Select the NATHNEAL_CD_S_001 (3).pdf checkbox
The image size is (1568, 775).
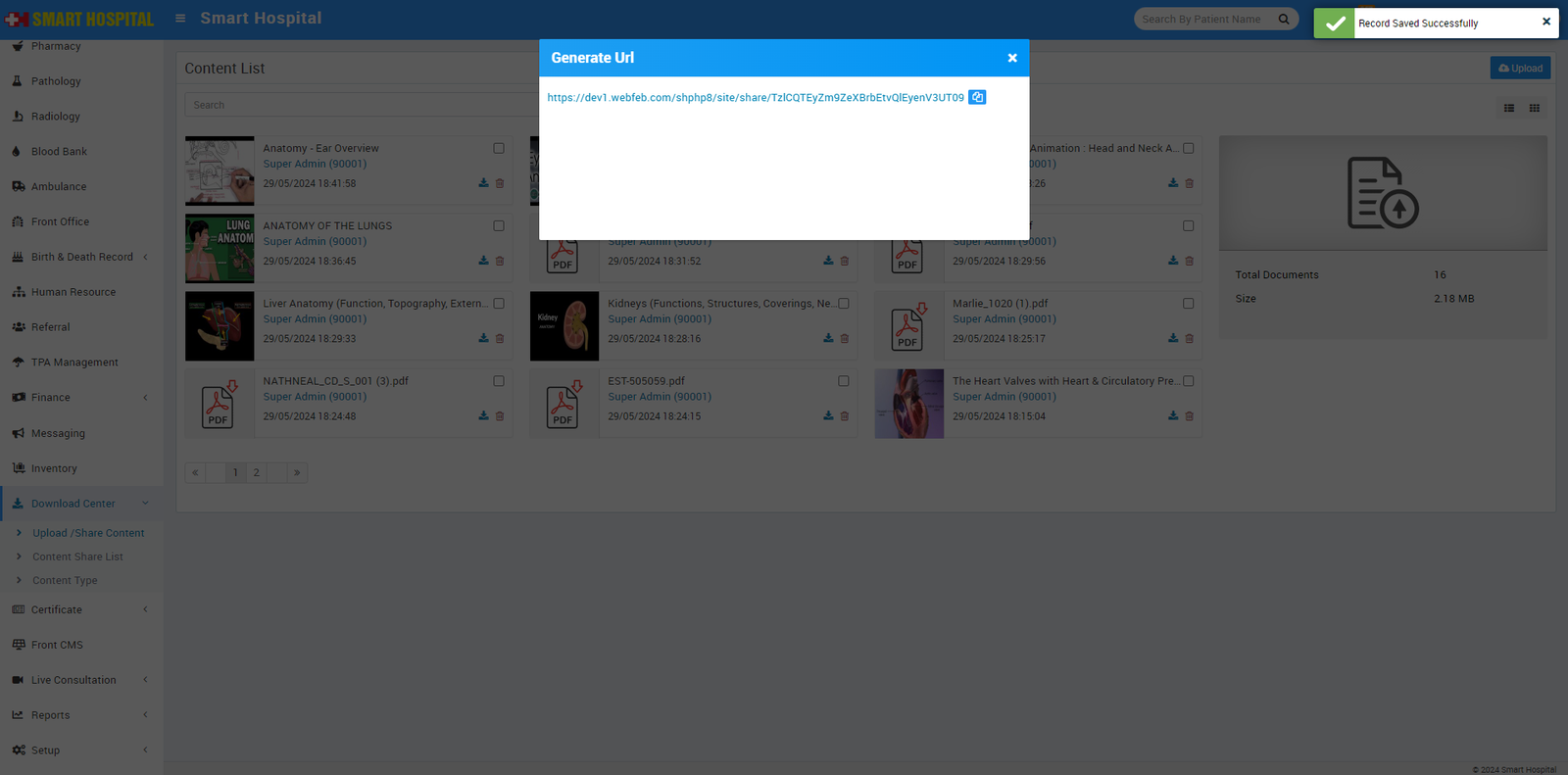(x=499, y=381)
